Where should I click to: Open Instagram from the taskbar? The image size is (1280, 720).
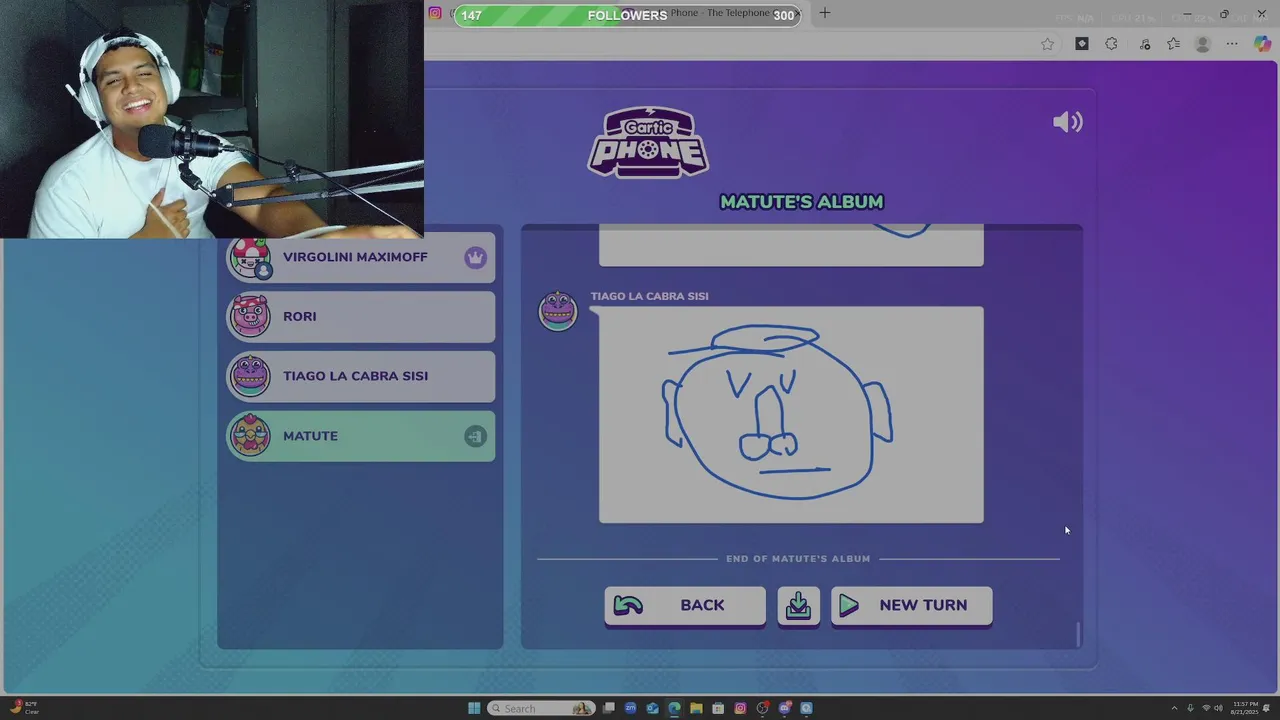coord(740,708)
